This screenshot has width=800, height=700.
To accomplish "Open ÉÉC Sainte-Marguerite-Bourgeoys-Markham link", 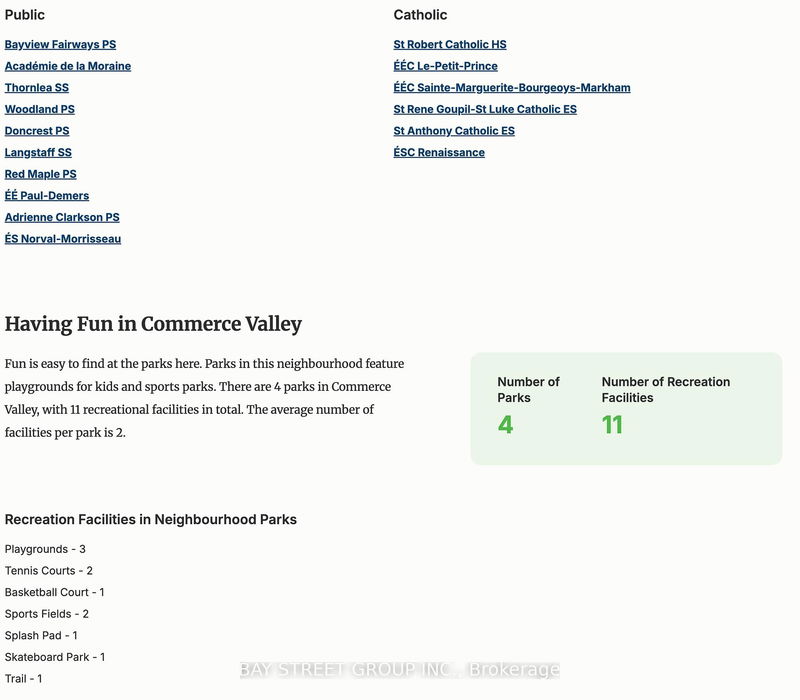I will [x=512, y=88].
